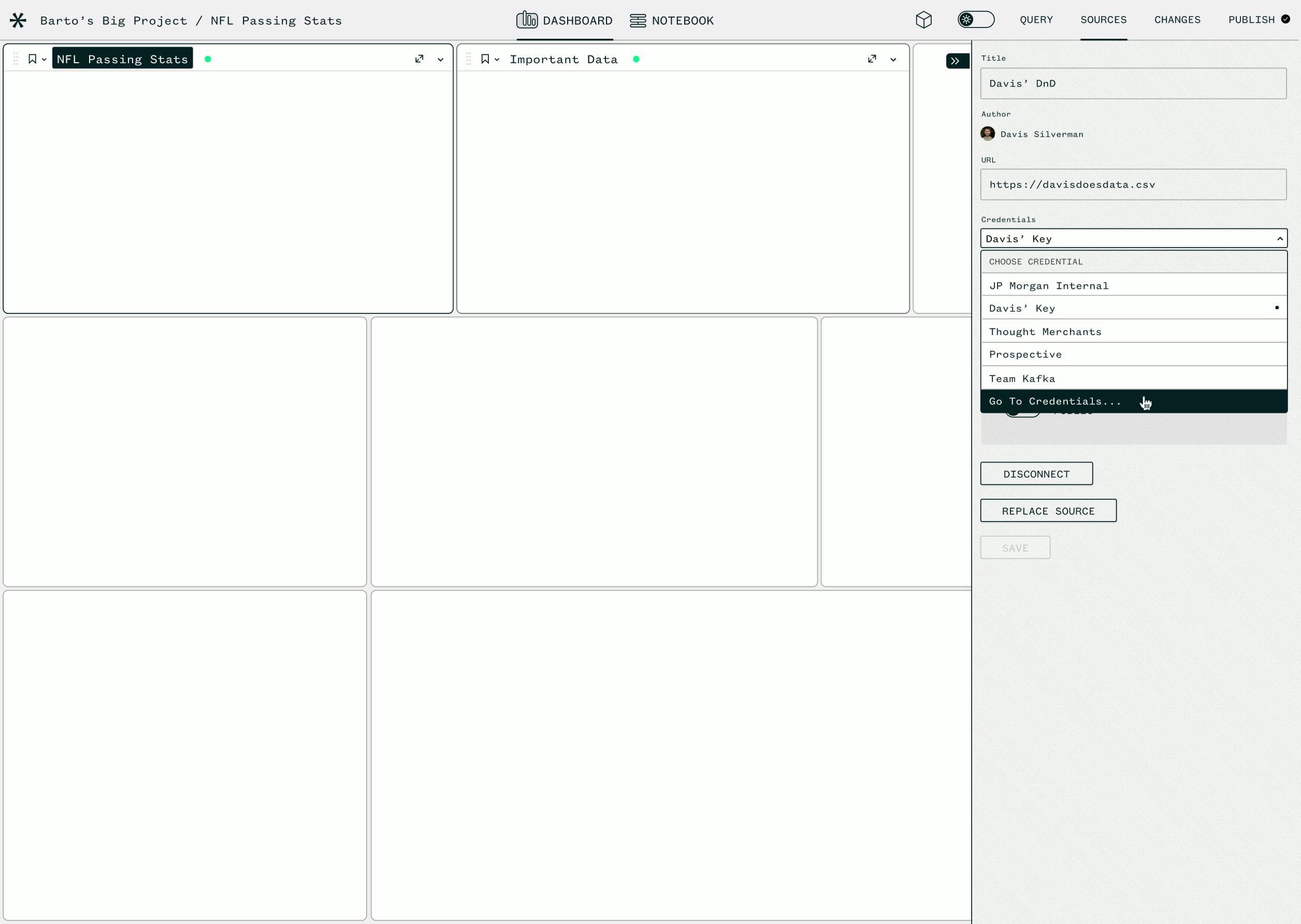
Task: Click bookmark icon on Important Data panel
Action: pos(485,59)
